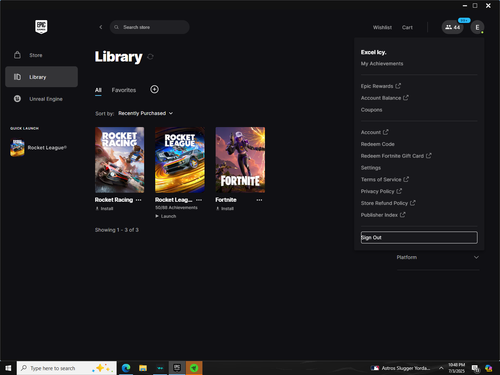The image size is (500, 375).
Task: Open Settings from the profile menu
Action: tap(371, 168)
